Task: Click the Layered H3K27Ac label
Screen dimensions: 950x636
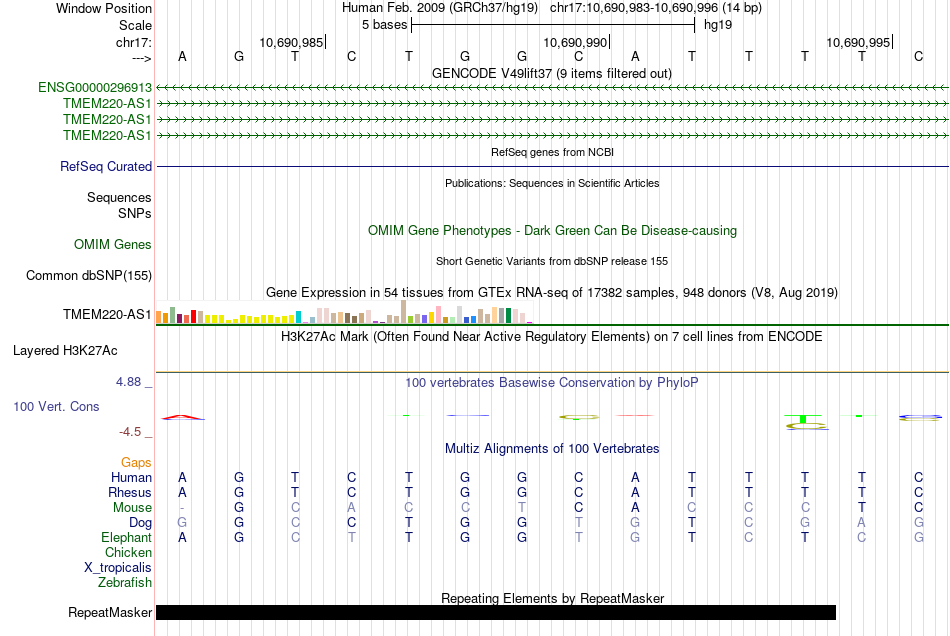Action: 65,351
